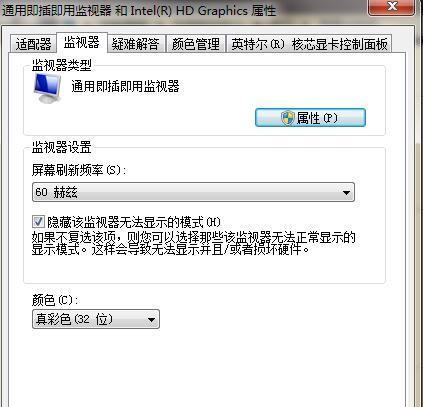The image size is (423, 407).
Task: Expand the 屏幕刷新频率 dropdown arrow
Action: pos(346,192)
